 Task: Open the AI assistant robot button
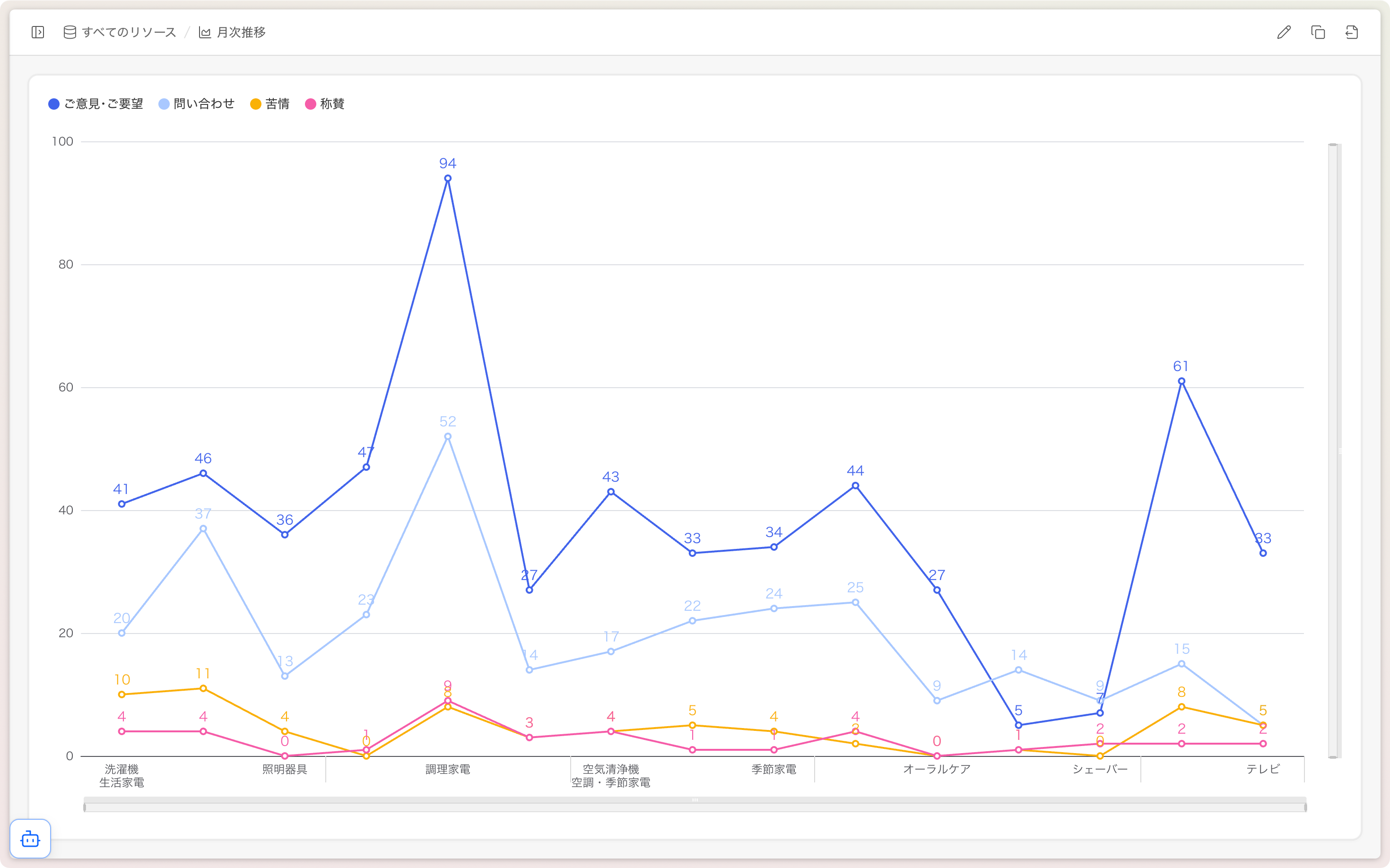30,839
